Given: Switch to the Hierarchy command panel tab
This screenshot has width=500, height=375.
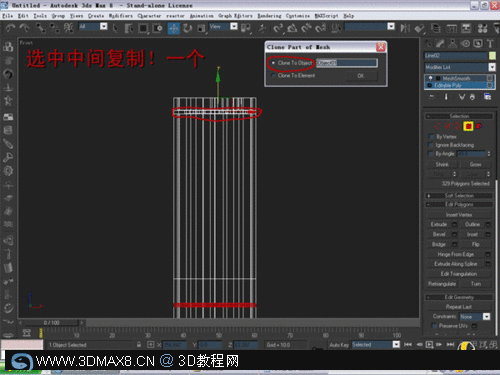Looking at the screenshot, I should coord(453,43).
